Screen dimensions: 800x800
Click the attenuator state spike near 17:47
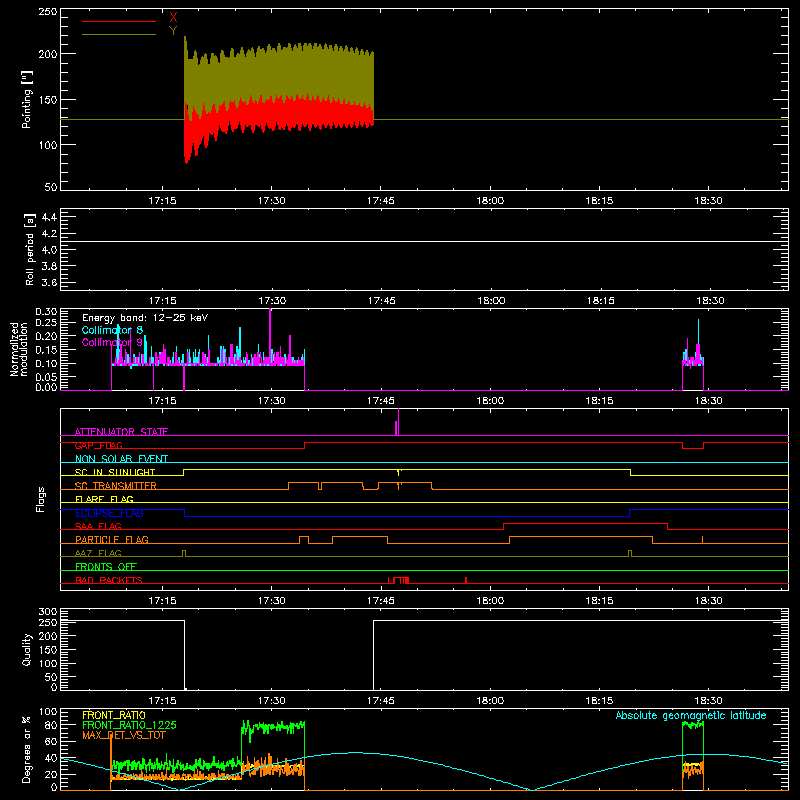[x=398, y=422]
